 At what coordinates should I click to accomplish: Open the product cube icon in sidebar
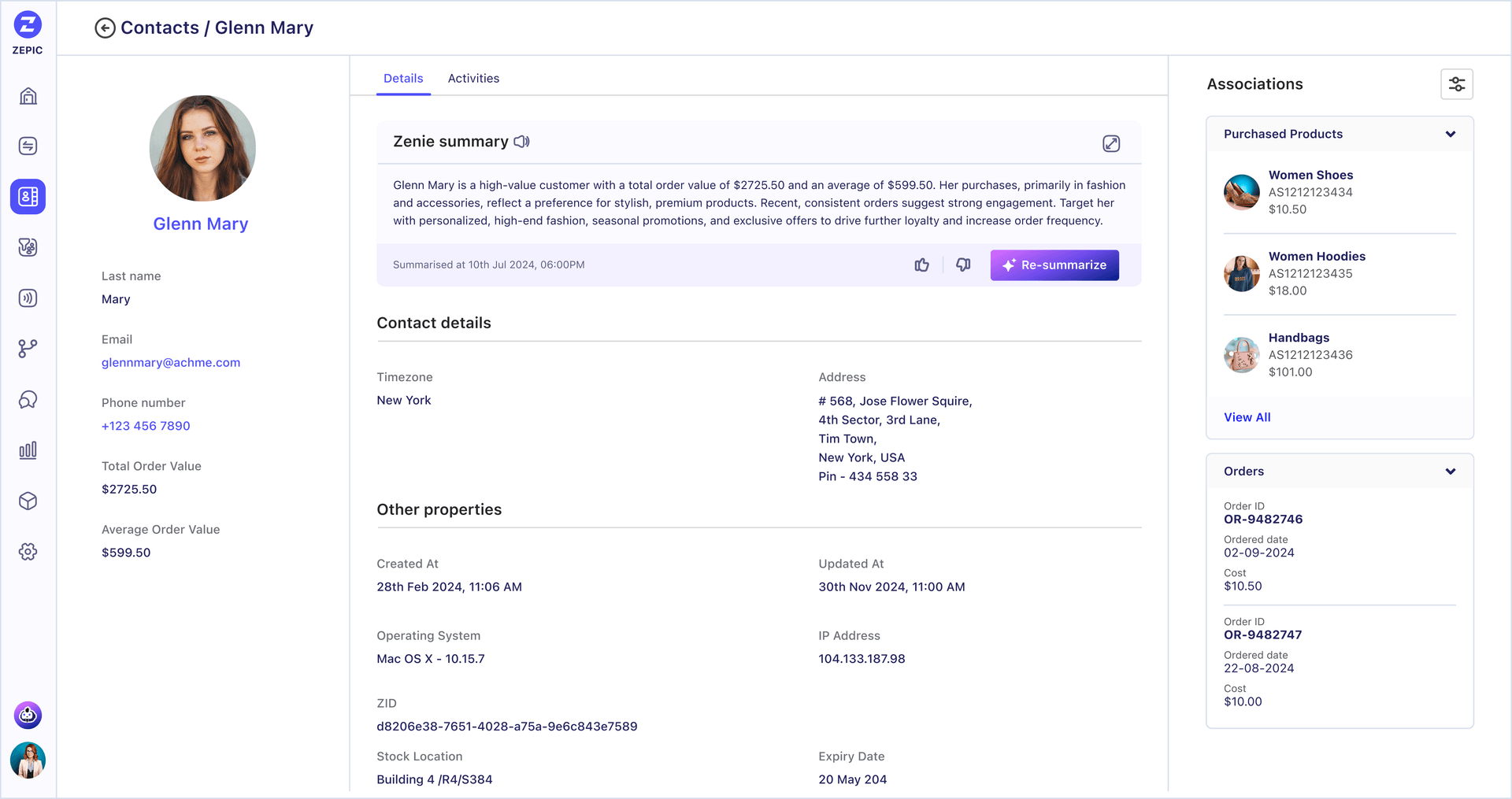(28, 501)
